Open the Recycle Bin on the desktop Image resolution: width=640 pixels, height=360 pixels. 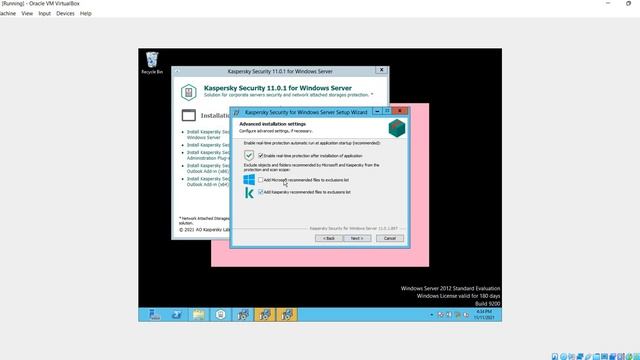click(x=152, y=63)
